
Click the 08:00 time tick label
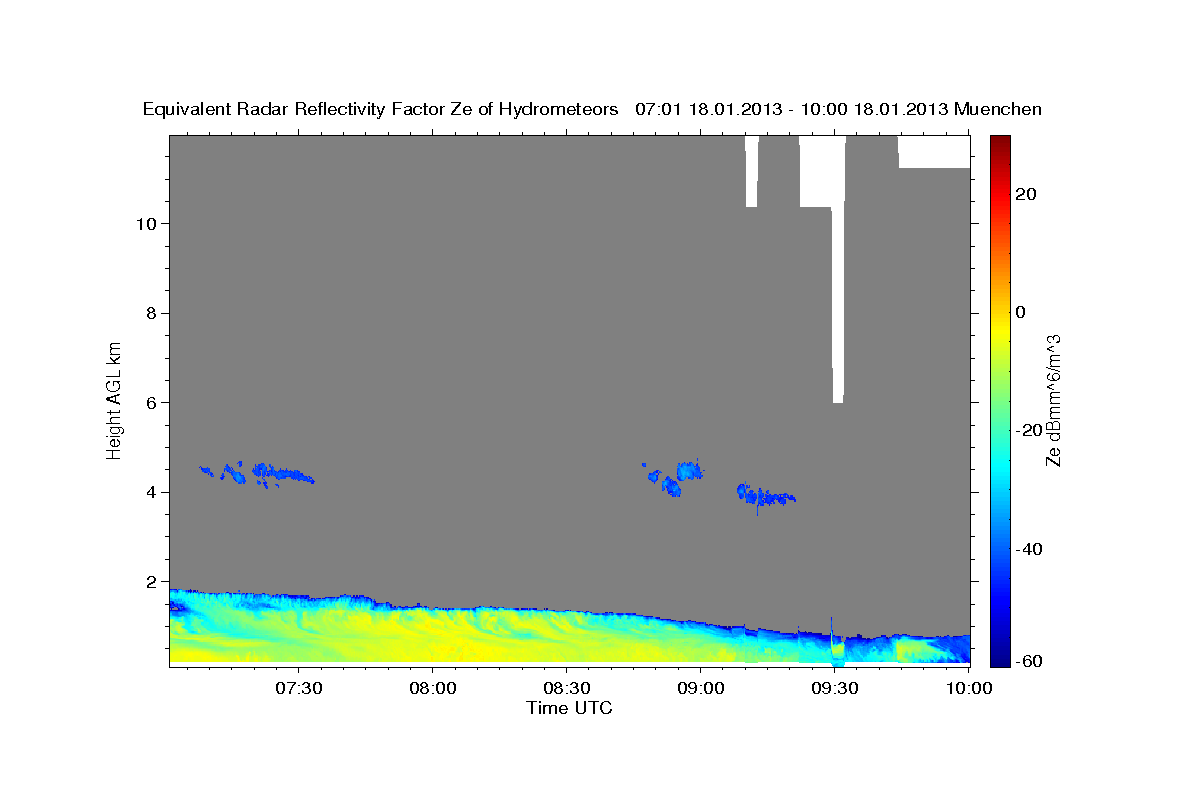coord(433,688)
